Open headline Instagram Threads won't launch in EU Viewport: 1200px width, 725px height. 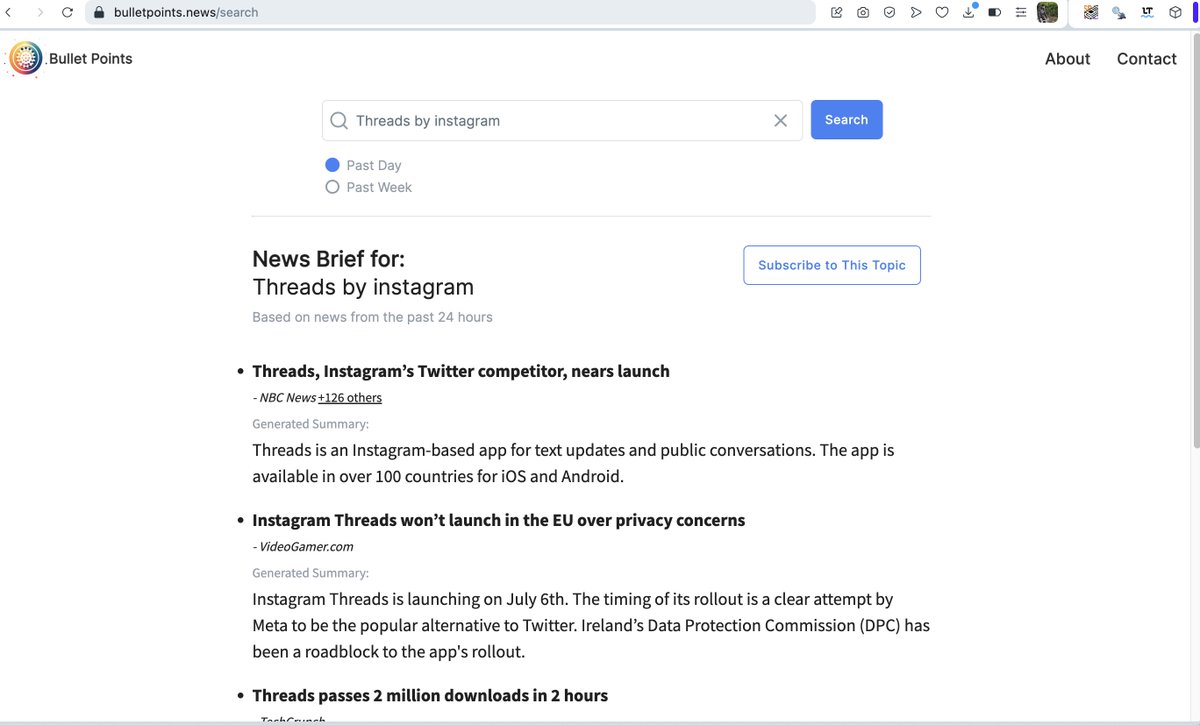click(x=498, y=520)
